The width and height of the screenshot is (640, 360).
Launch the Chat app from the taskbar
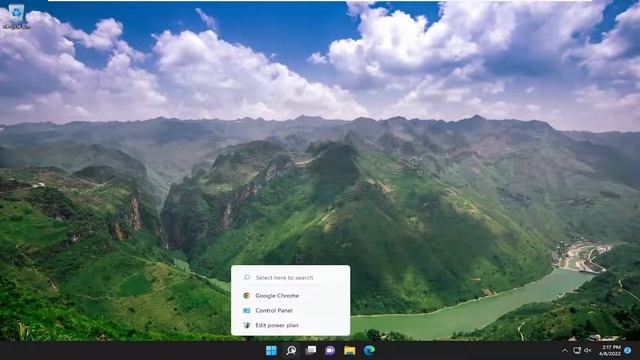pos(330,350)
